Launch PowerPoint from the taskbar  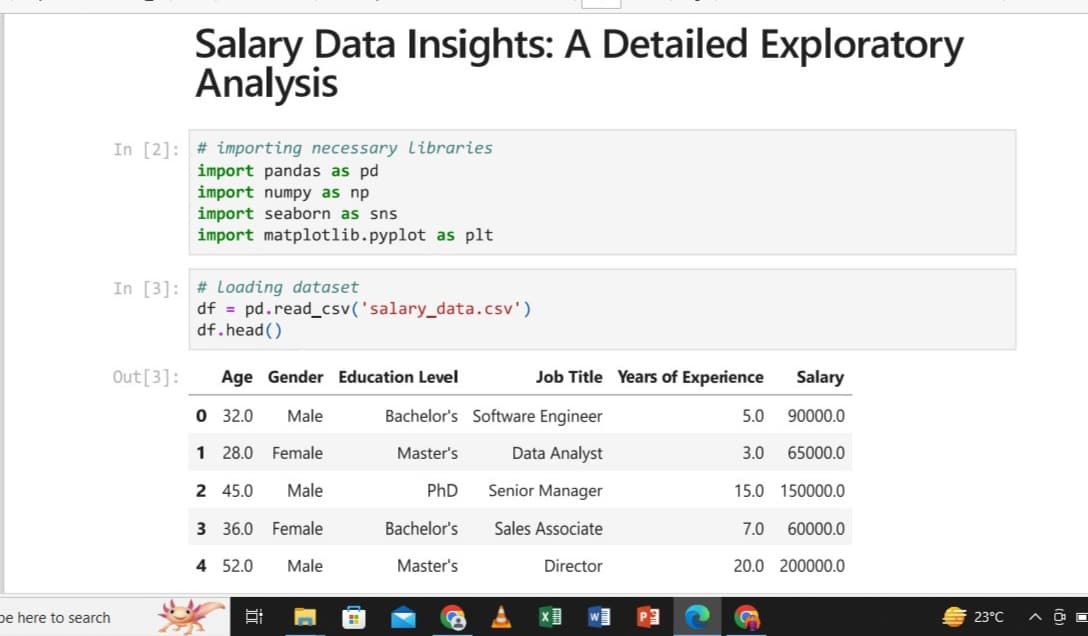tap(649, 618)
